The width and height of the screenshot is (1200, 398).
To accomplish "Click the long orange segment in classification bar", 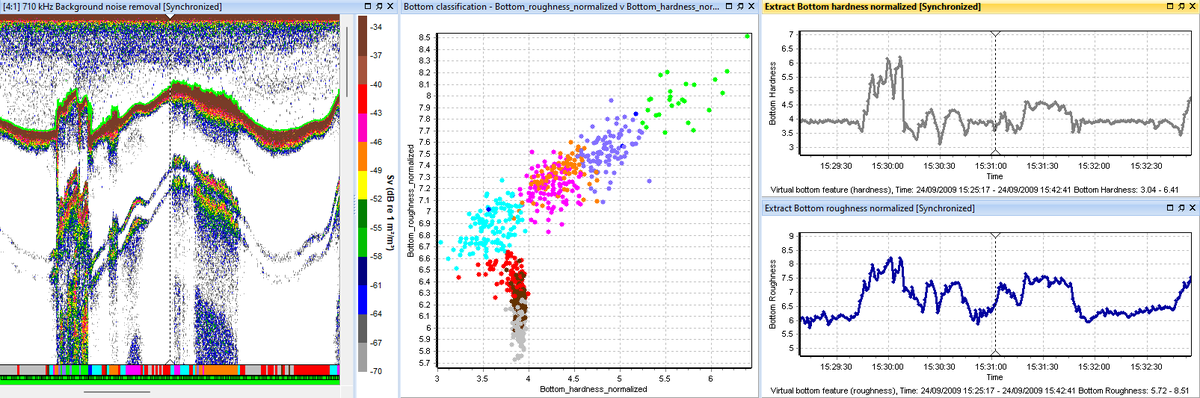I will point(221,369).
